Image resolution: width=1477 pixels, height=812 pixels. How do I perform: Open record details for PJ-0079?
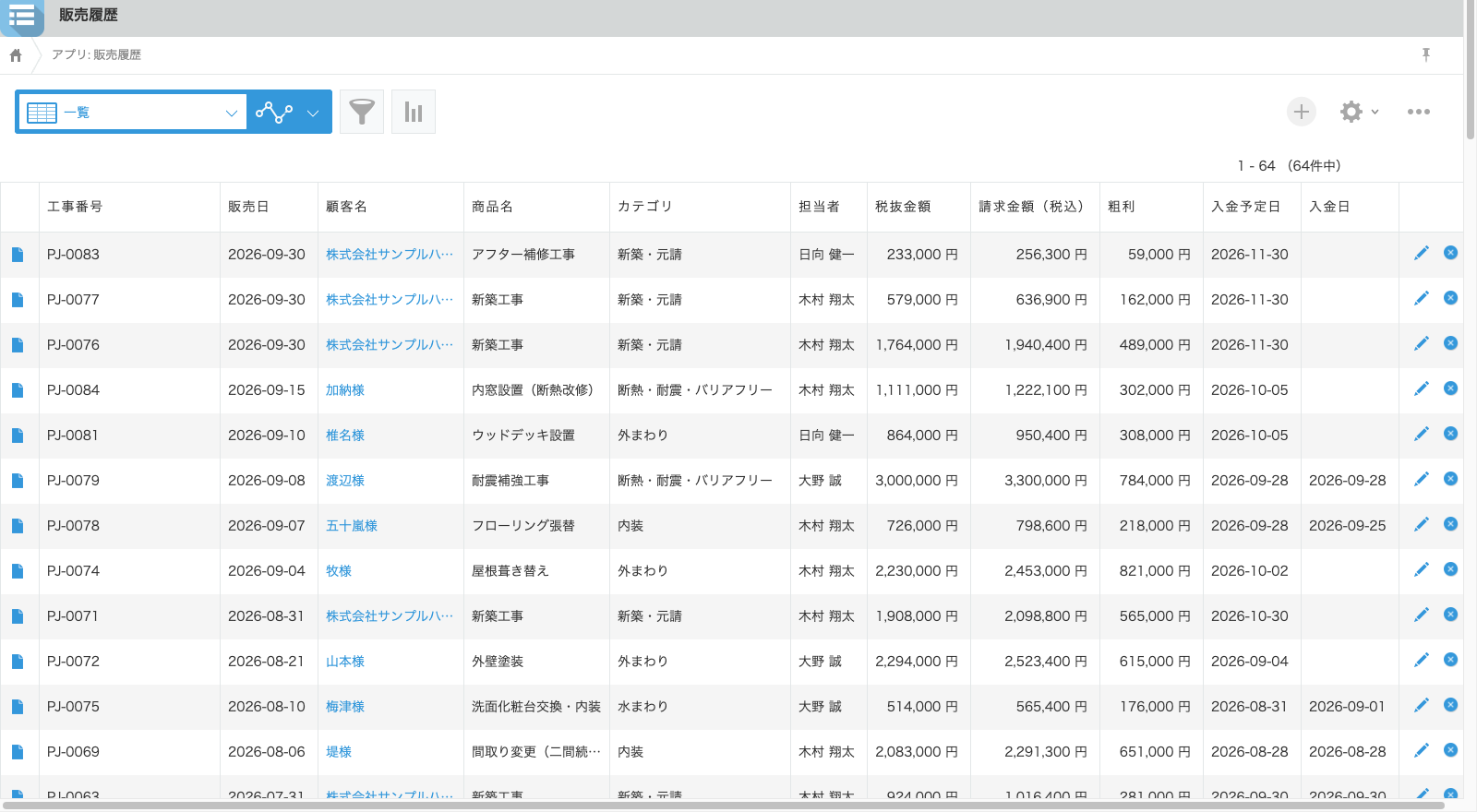point(18,481)
